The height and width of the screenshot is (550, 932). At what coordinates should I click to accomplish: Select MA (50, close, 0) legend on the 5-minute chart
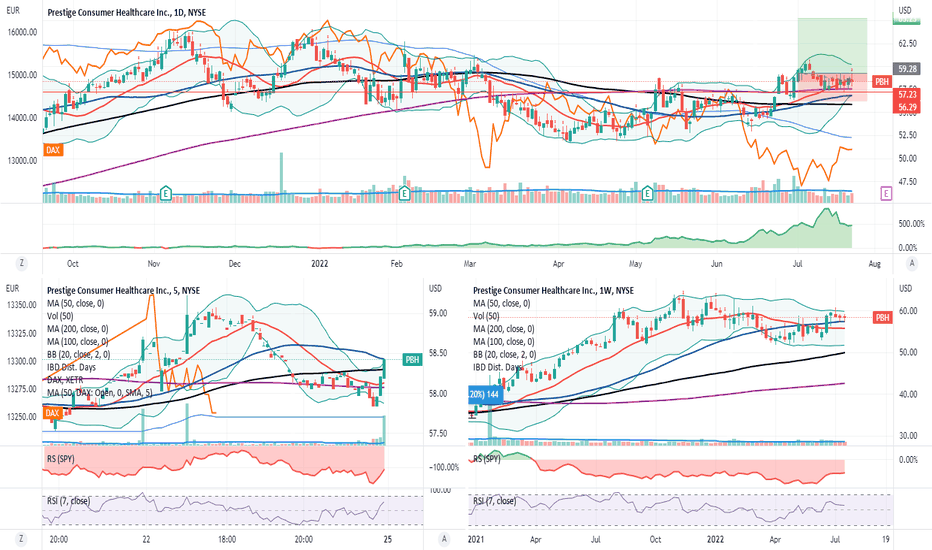click(x=75, y=303)
